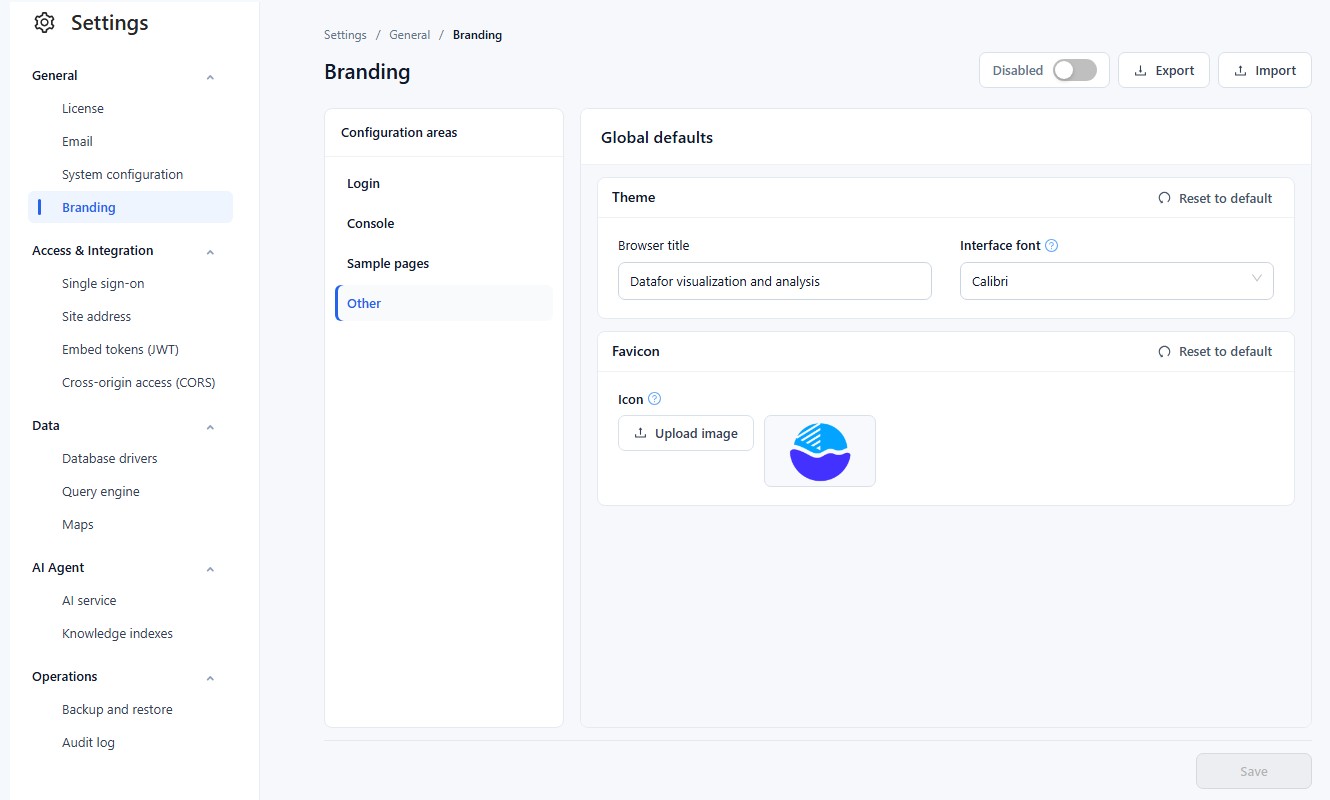The image size is (1330, 800).
Task: Click the Export button
Action: click(1164, 70)
